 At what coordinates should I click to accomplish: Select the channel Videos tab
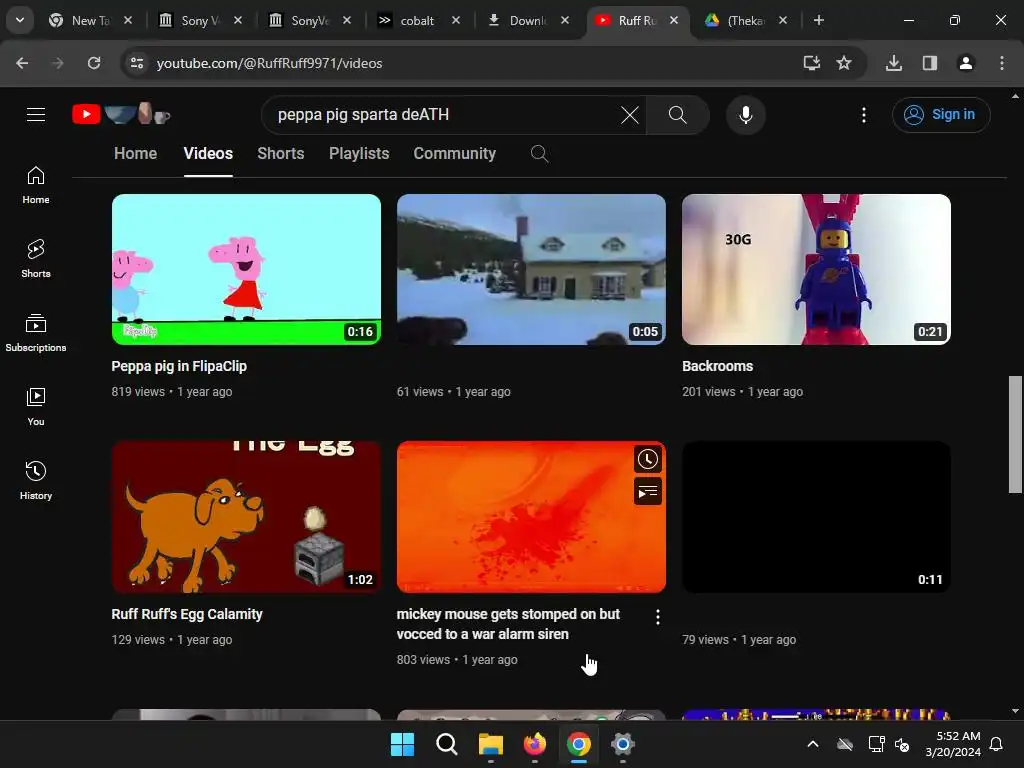pyautogui.click(x=208, y=153)
